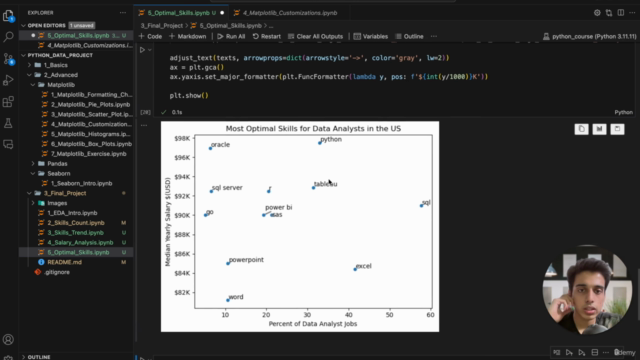Open the .gitignore file
Screen dimensions: 640x360
[x=57, y=272]
